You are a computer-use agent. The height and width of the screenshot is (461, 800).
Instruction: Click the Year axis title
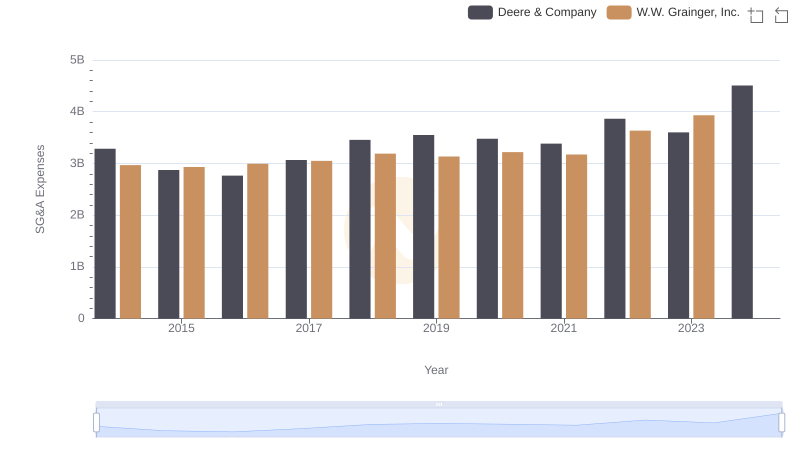436,370
